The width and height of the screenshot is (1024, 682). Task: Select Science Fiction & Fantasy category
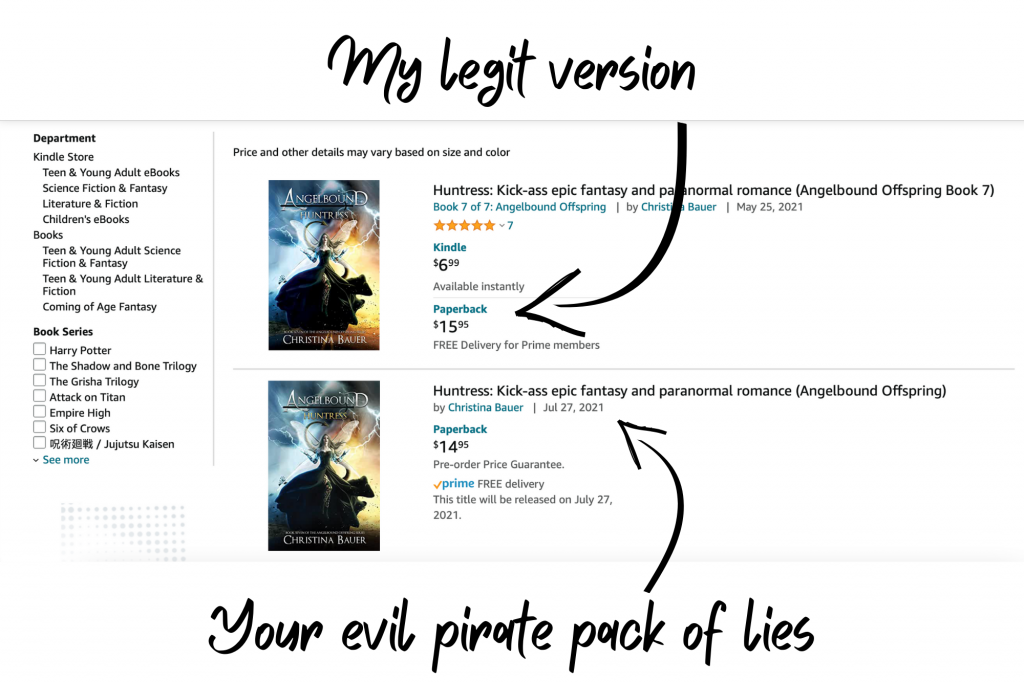click(104, 188)
